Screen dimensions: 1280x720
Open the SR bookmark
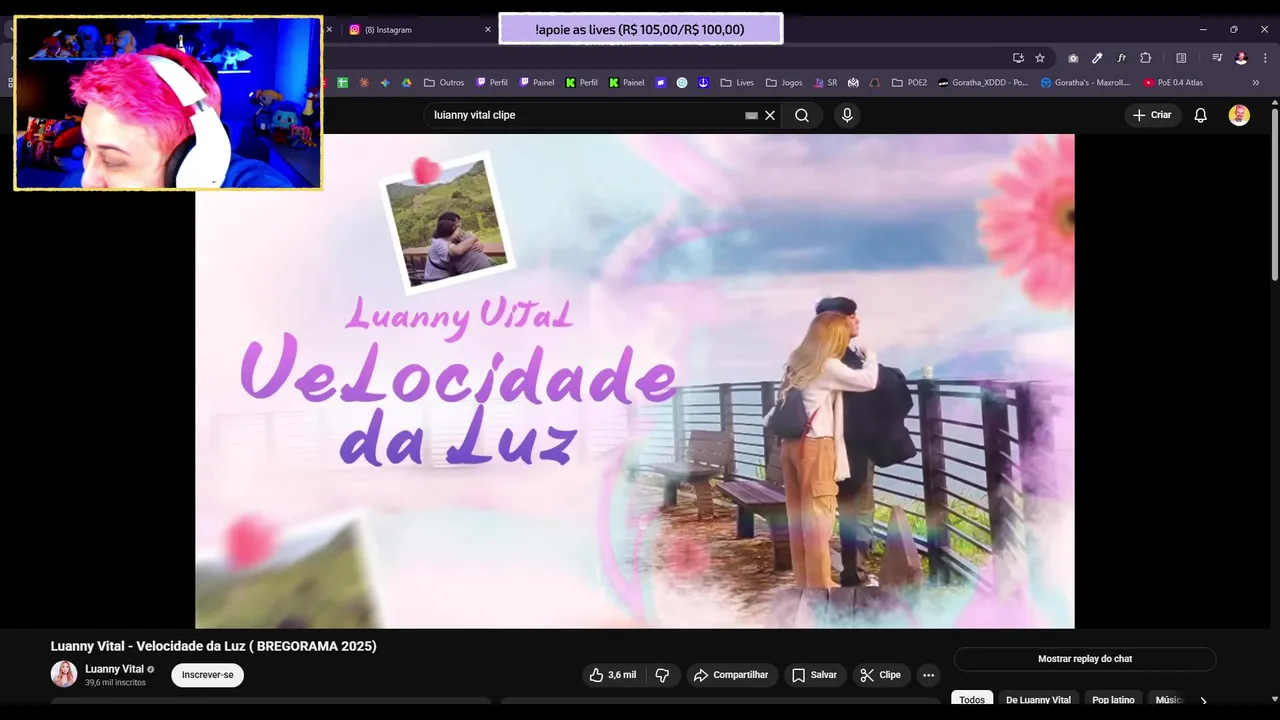pos(825,83)
